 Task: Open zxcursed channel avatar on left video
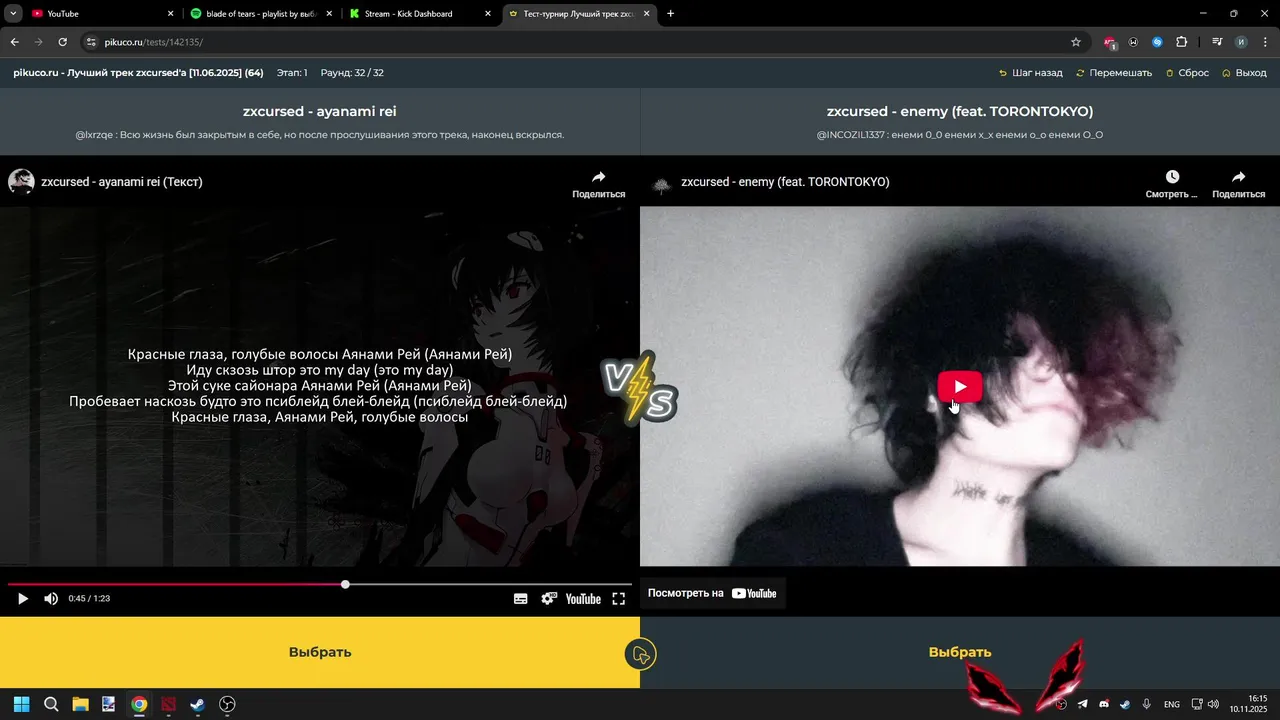tap(21, 181)
